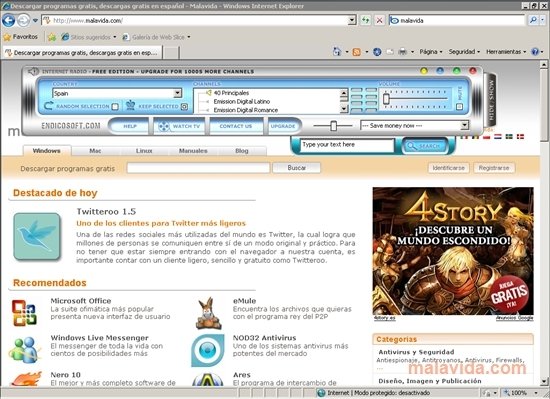Click the radio toolbar SEARCH button
The width and height of the screenshot is (550, 399).
[x=424, y=146]
